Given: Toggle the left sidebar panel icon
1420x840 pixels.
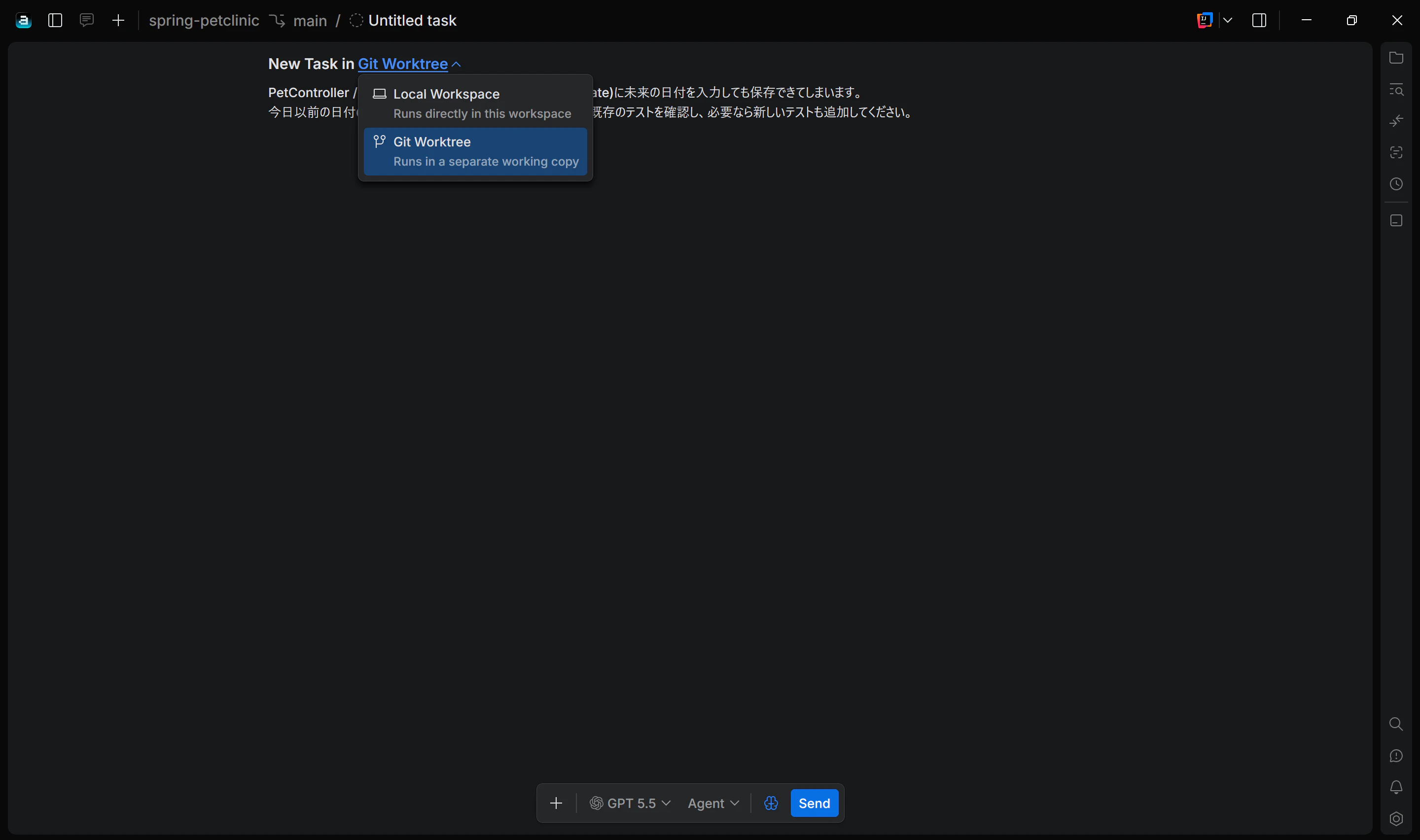Looking at the screenshot, I should [55, 21].
